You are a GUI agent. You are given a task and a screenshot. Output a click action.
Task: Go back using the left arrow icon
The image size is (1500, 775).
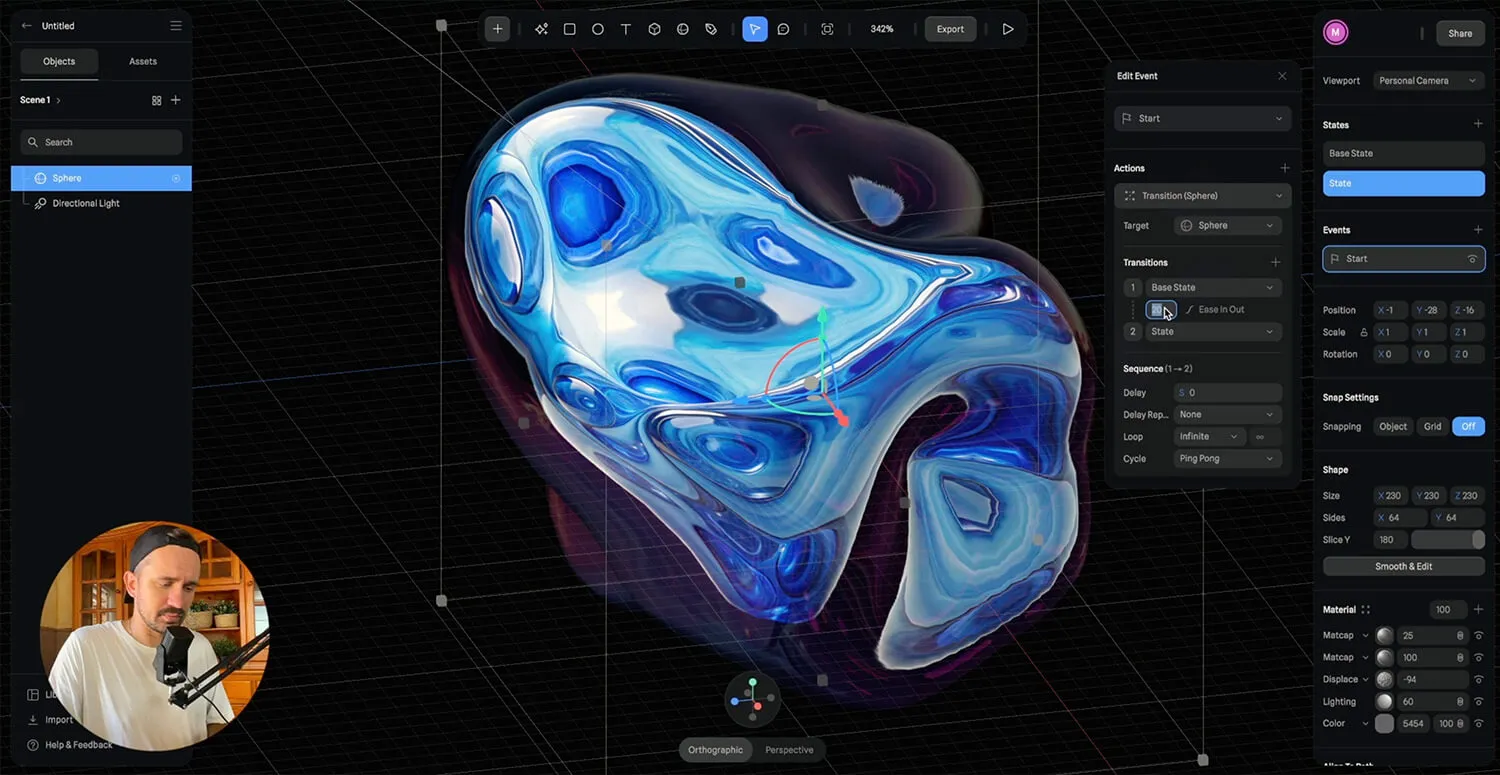point(26,26)
